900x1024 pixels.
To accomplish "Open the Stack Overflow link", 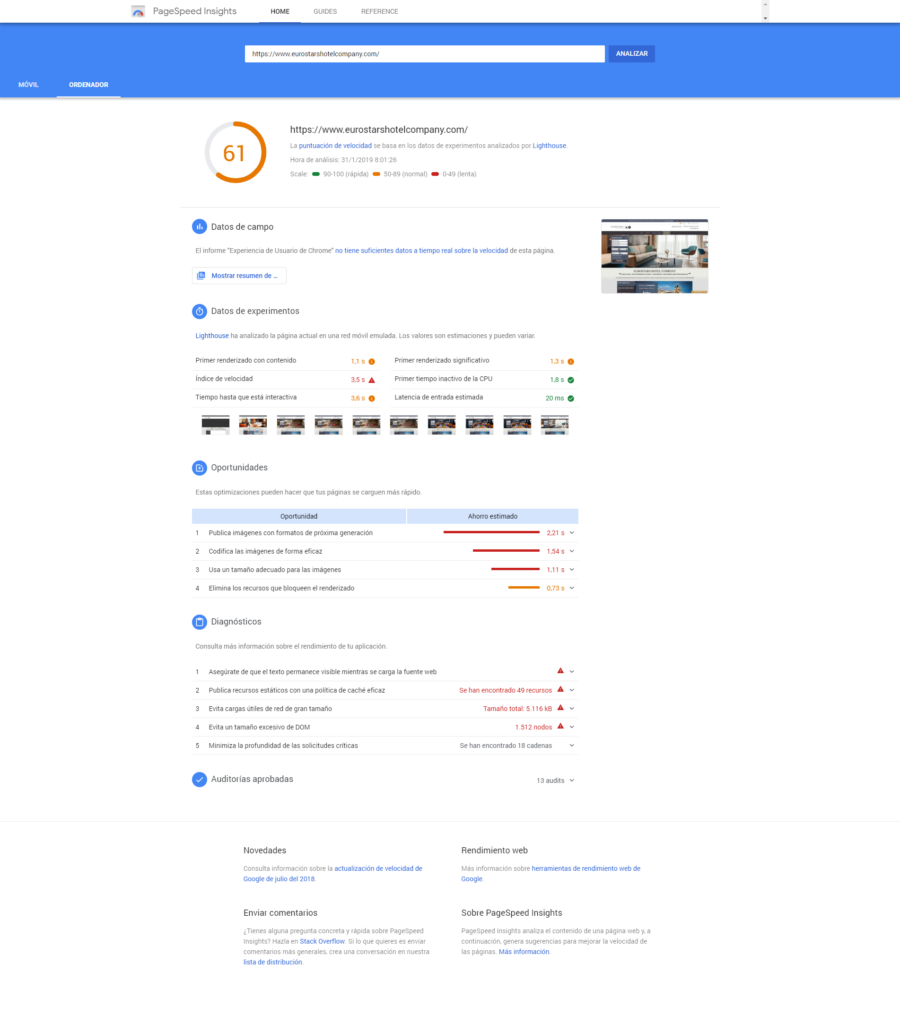I will click(321, 942).
